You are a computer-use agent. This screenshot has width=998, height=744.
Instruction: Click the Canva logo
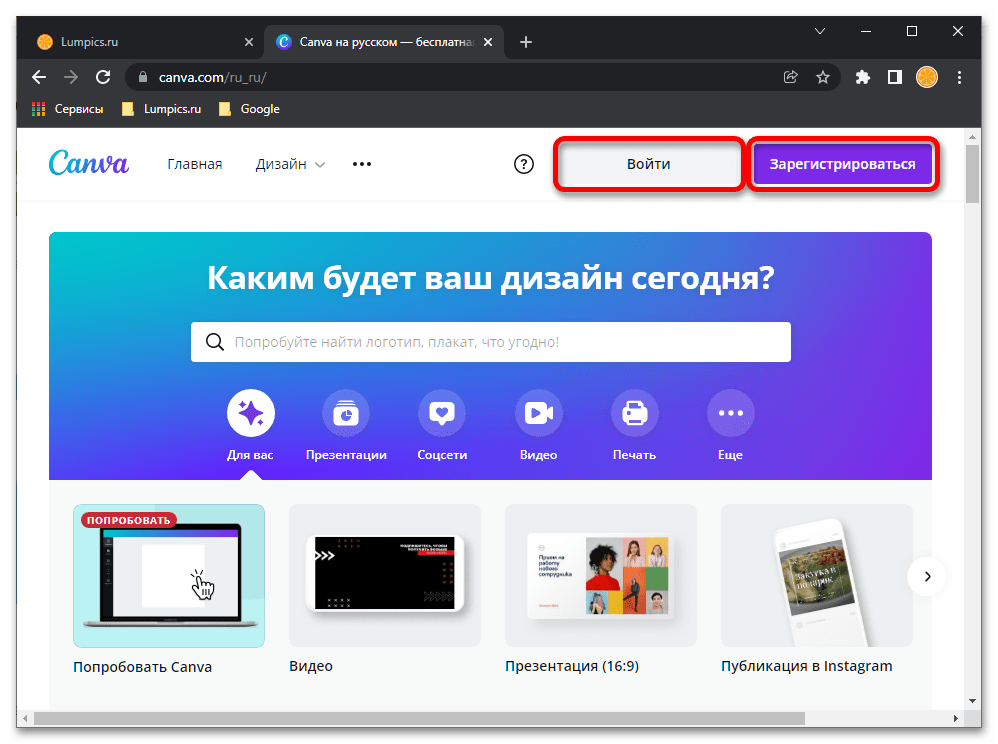(89, 164)
